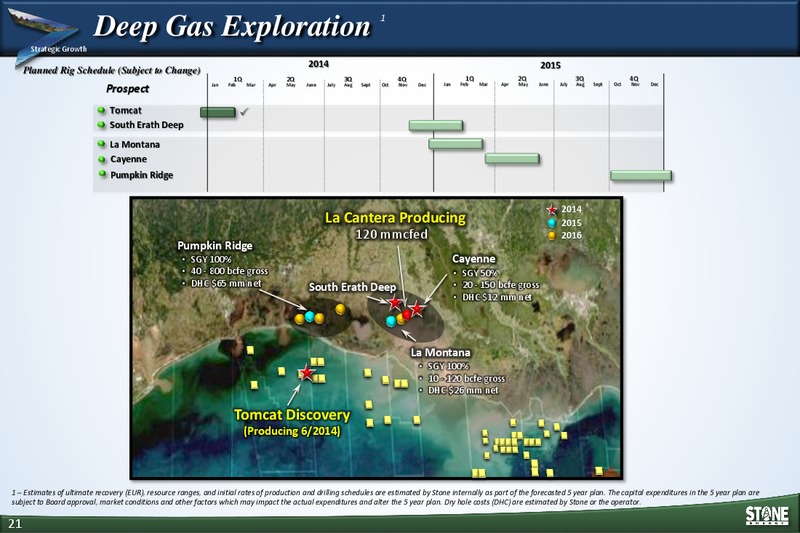Click the 'Prospect' column heading
800x533 pixels.
click(128, 89)
